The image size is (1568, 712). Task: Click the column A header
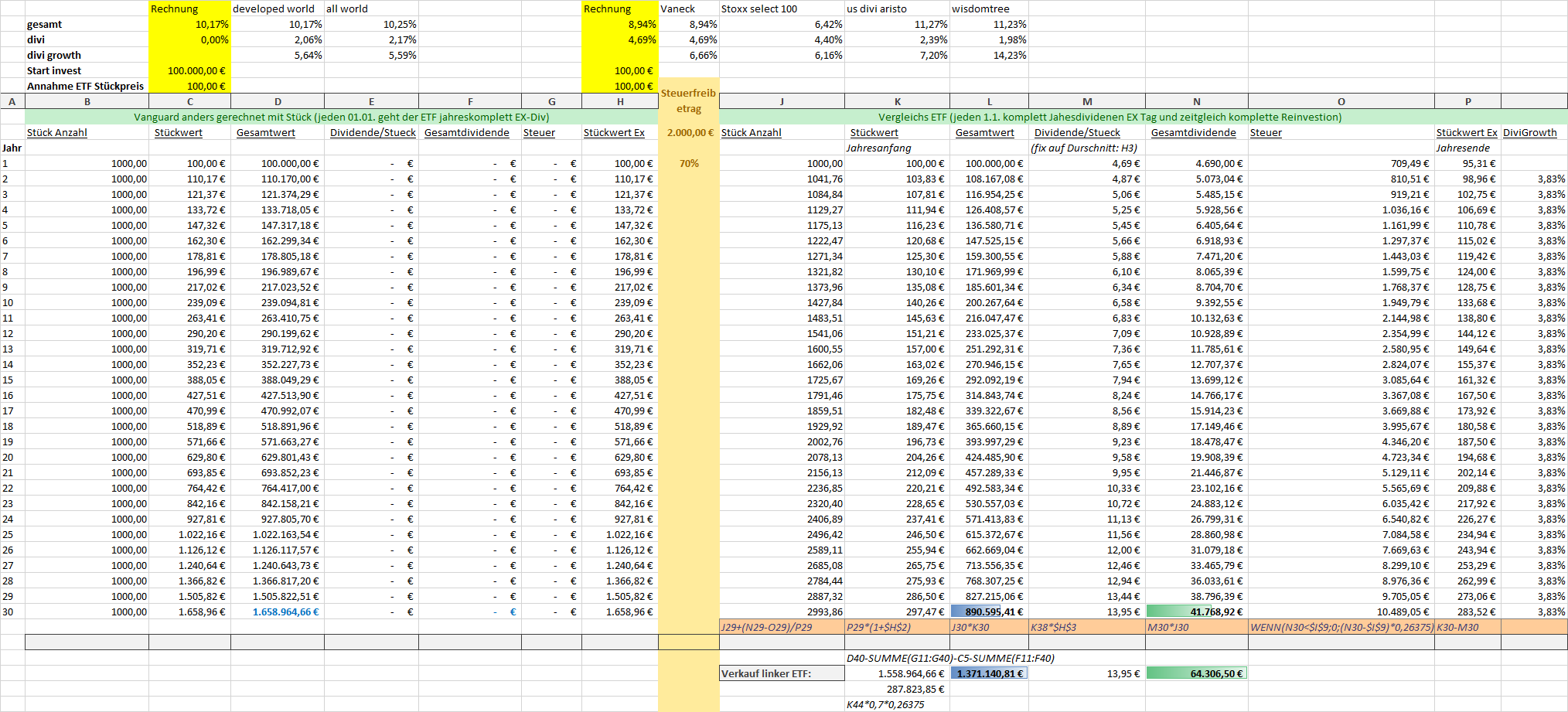tap(12, 101)
